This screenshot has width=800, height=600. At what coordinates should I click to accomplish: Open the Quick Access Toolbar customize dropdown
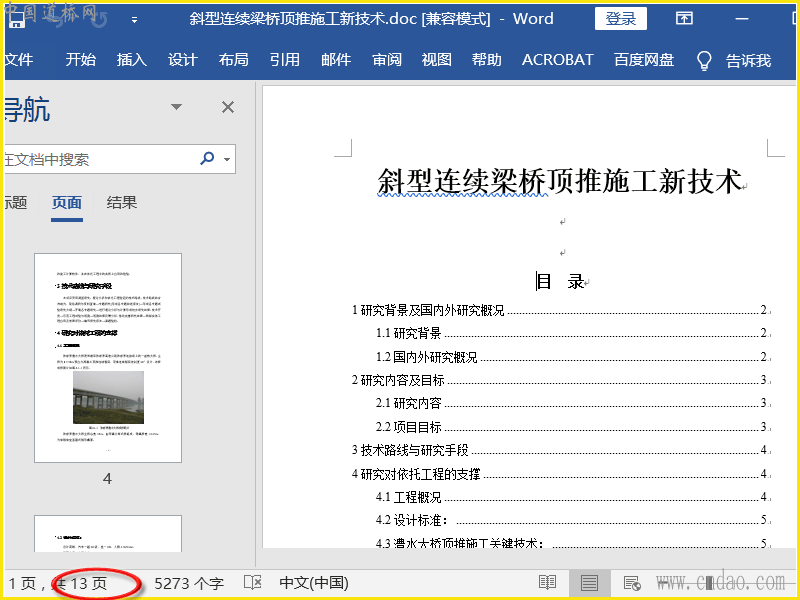point(135,19)
